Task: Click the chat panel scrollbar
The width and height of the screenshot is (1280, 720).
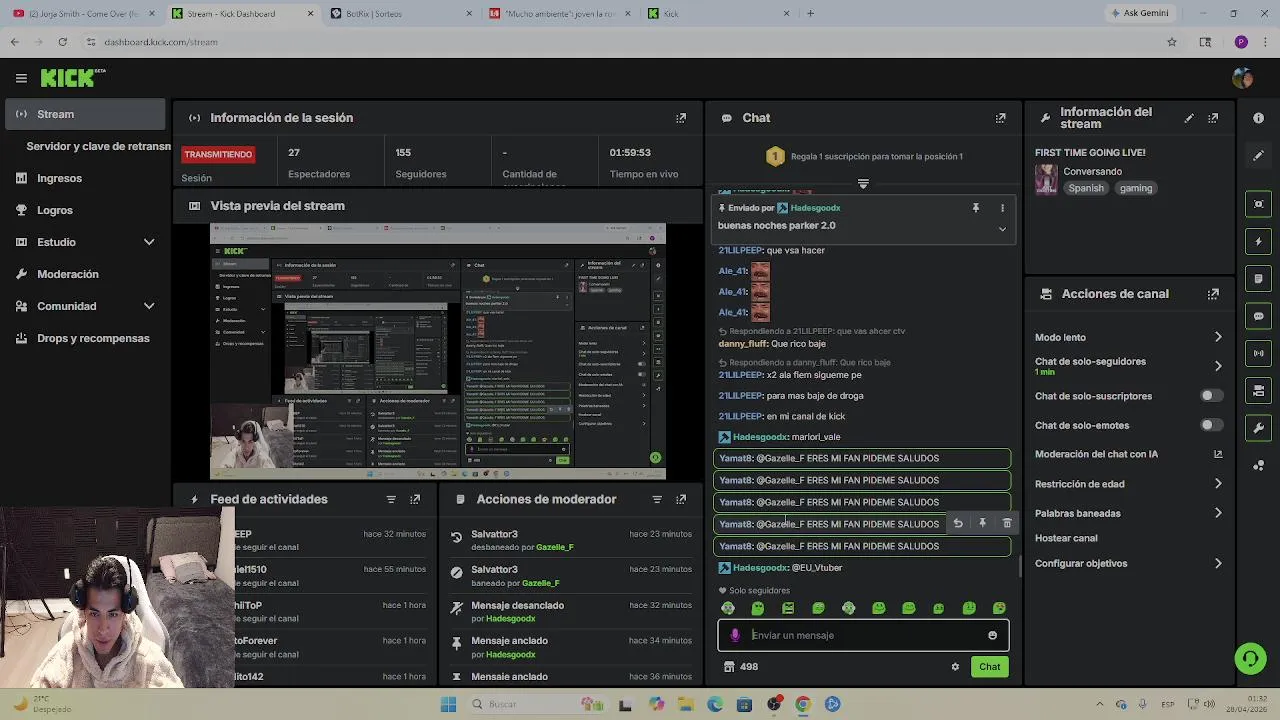Action: 1019,566
